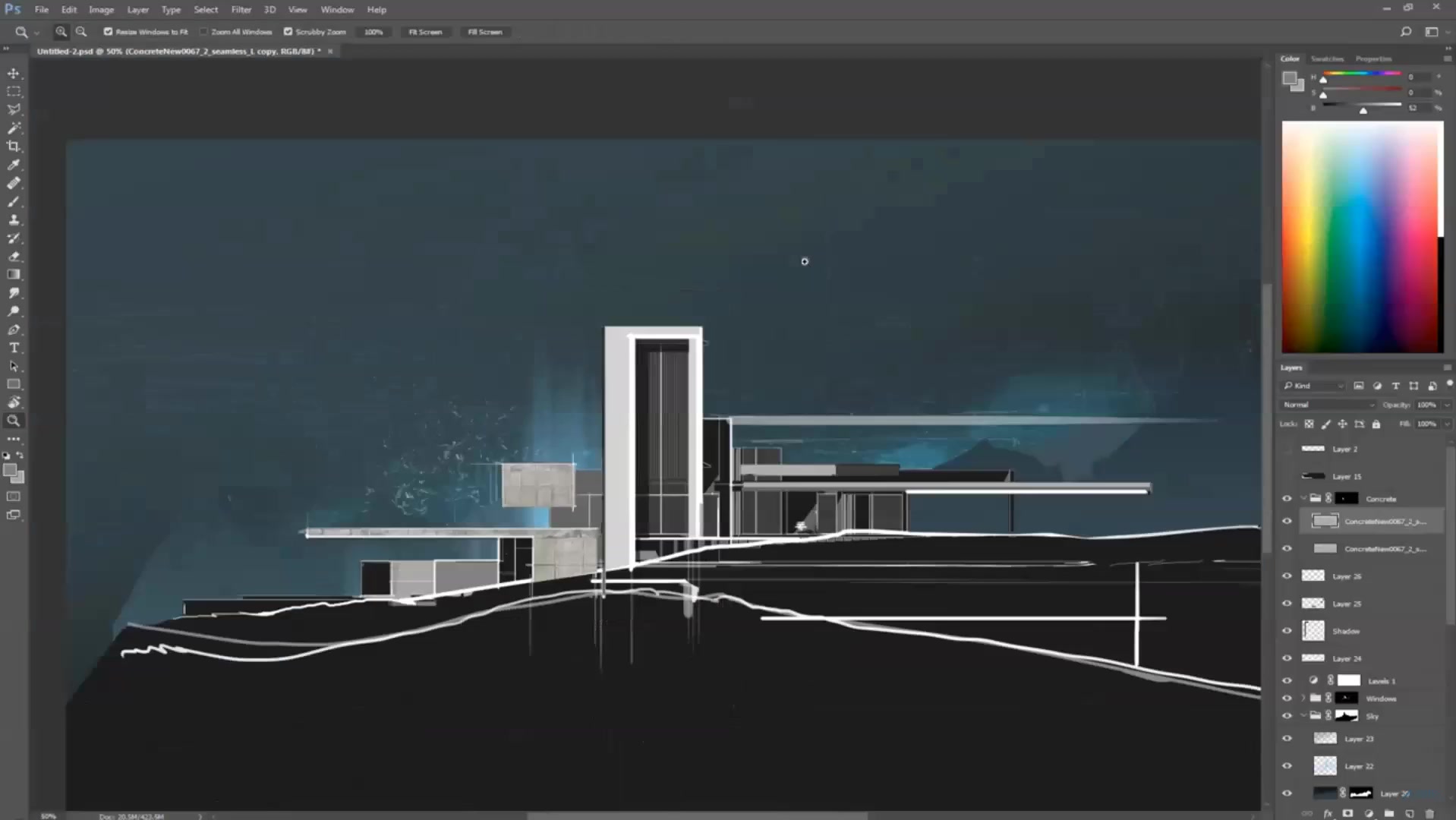
Task: Click the brightness slider in Color panel
Action: click(1363, 105)
